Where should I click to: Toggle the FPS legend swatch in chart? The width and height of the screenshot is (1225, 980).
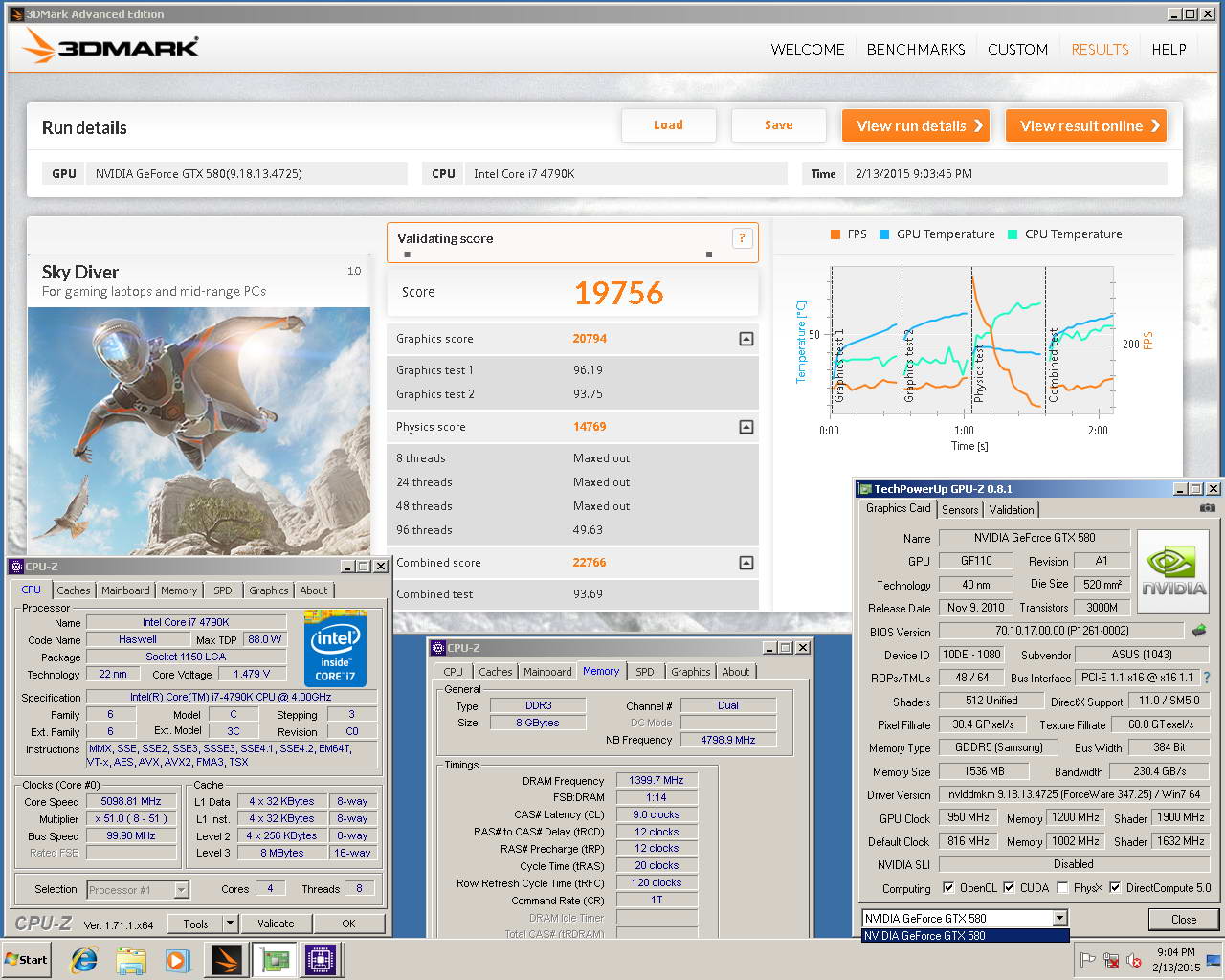click(835, 234)
